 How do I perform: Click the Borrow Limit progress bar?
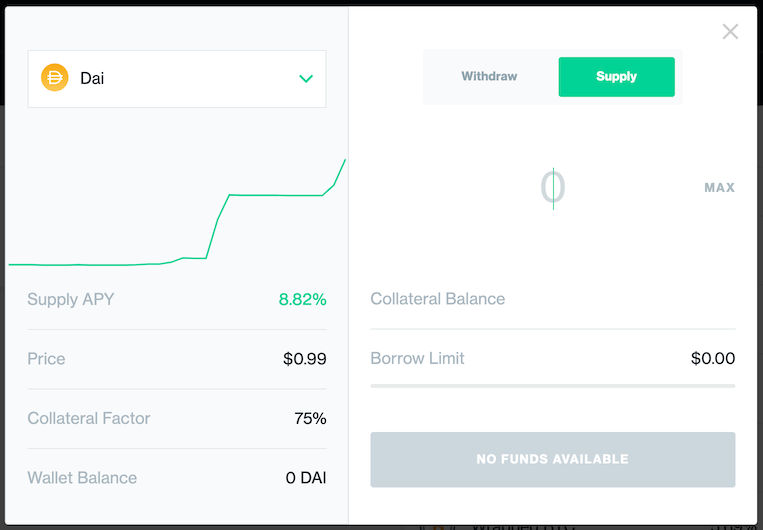[553, 386]
